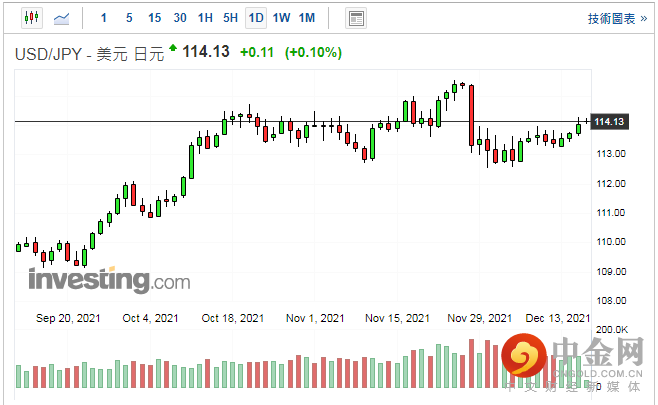Click the 108.00 price axis label
Viewport: 658px width, 405px height.
(x=611, y=300)
